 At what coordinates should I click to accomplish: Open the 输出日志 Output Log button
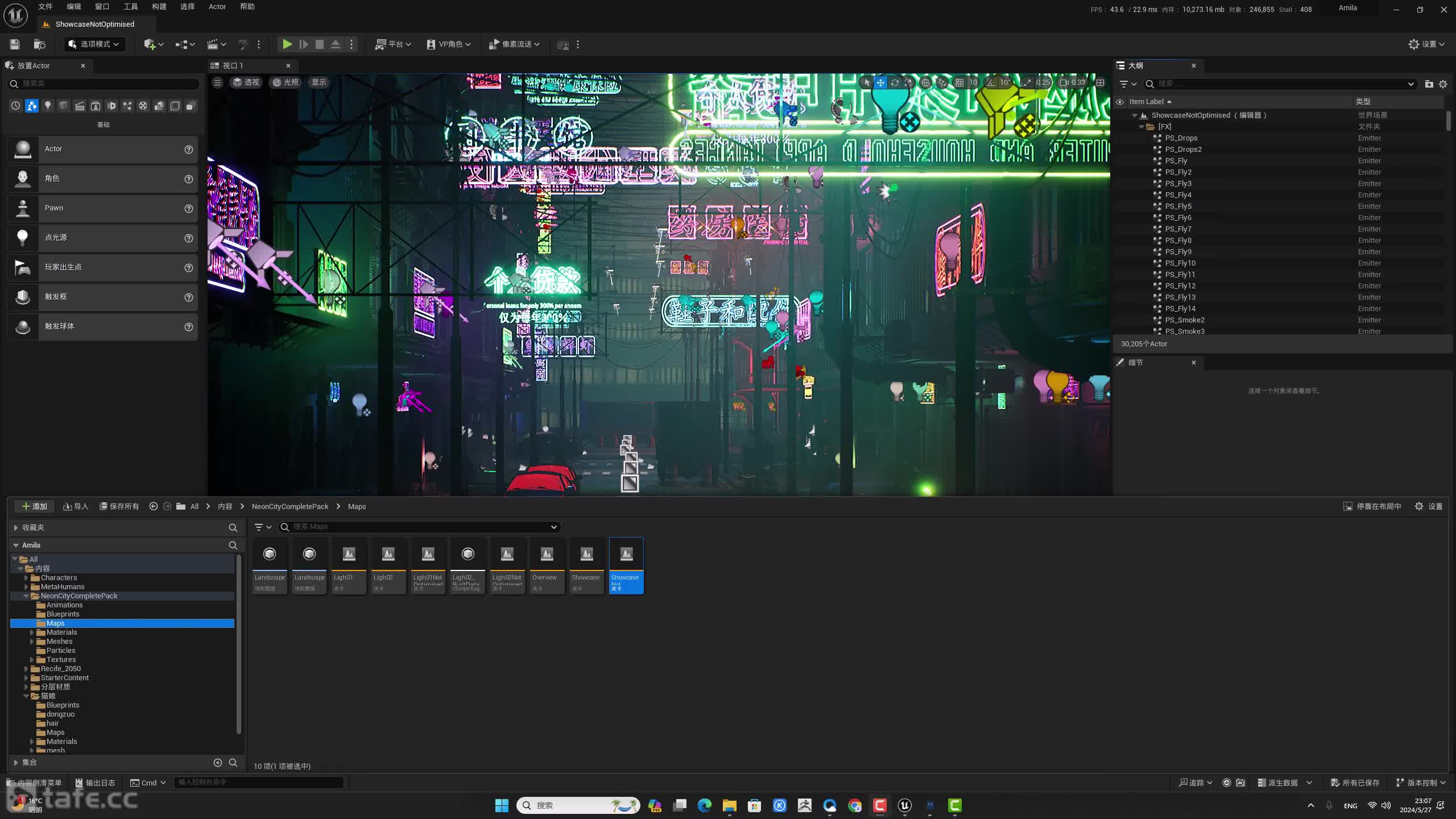96,783
